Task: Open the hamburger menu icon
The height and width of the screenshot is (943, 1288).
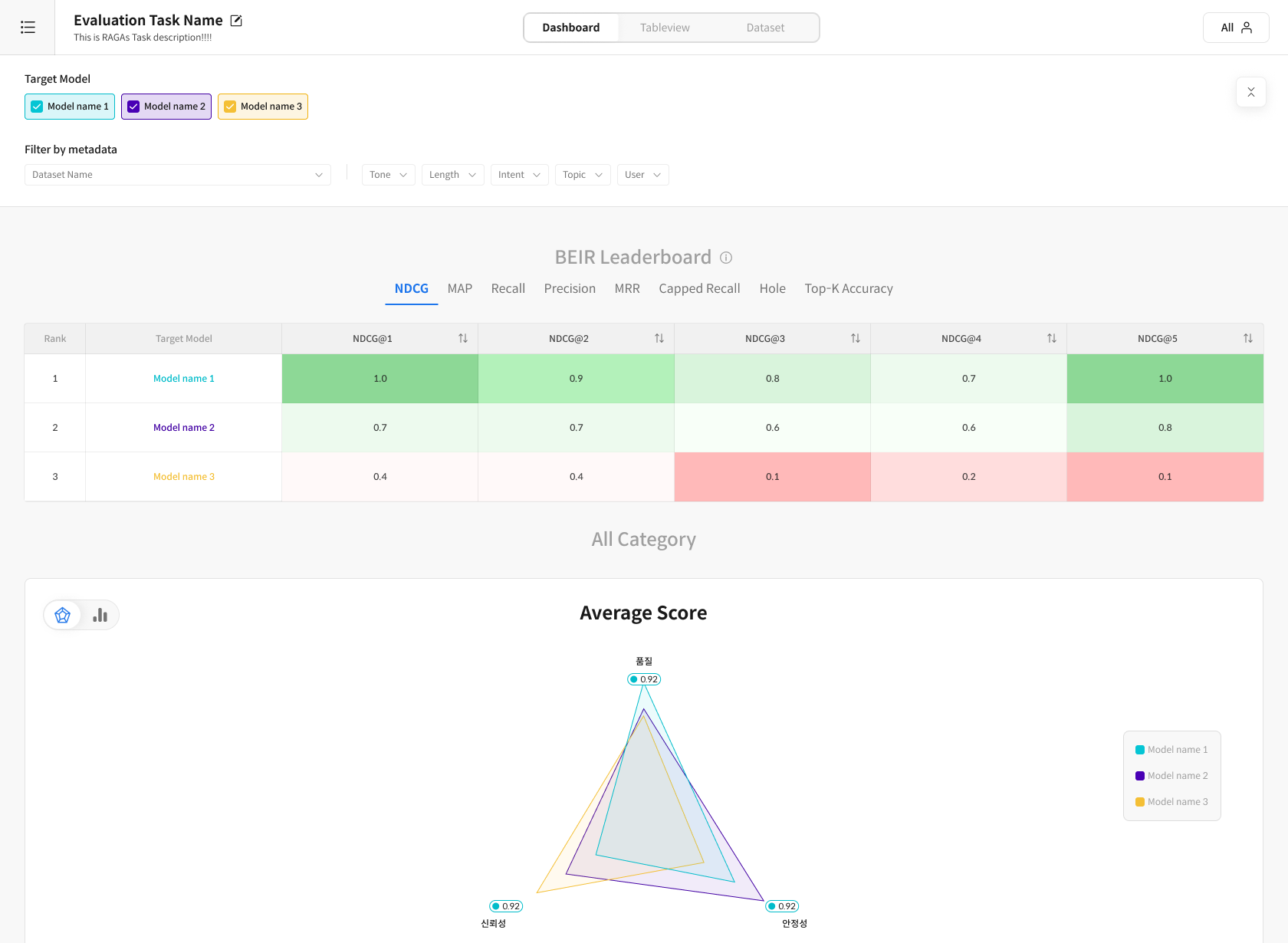Action: (28, 28)
